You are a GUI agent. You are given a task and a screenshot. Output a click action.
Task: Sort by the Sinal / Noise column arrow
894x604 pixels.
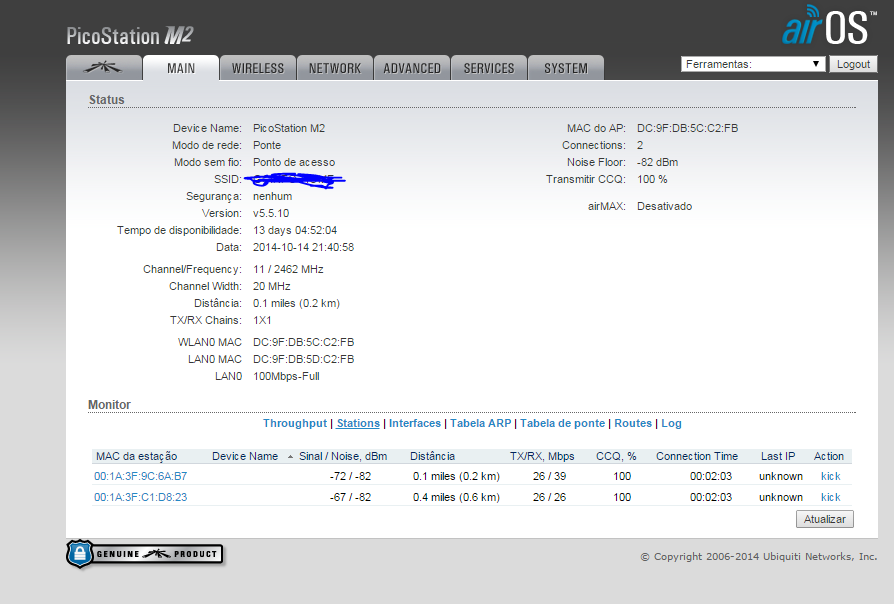291,457
